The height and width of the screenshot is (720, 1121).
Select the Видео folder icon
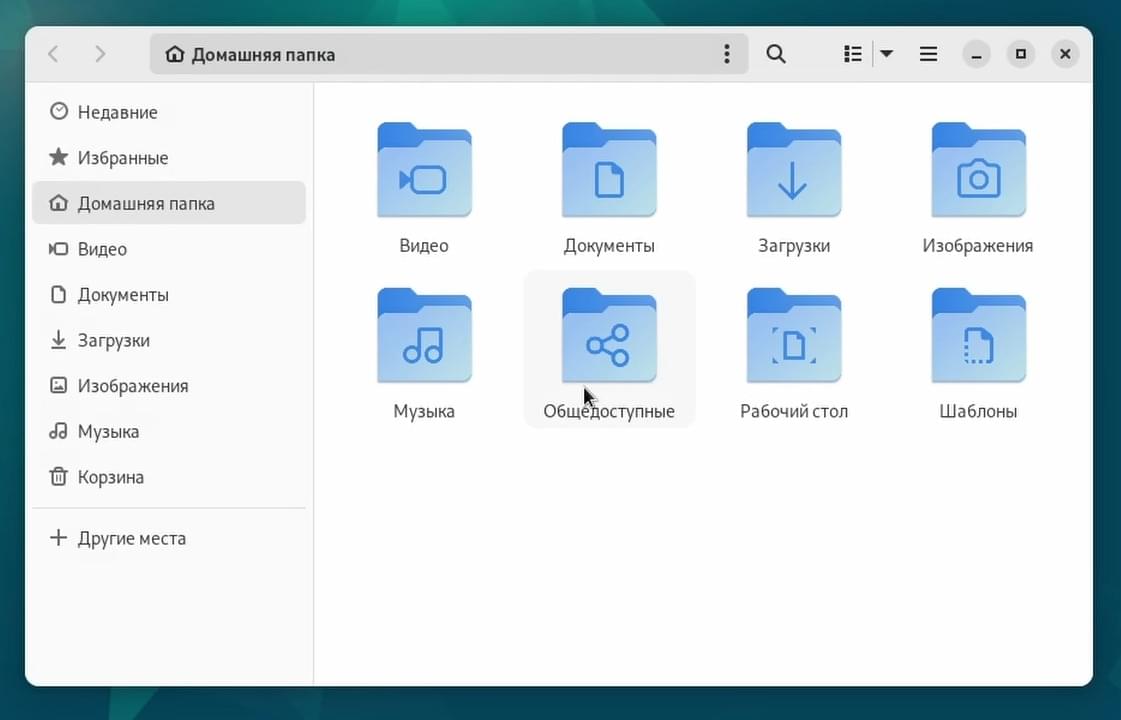(x=424, y=170)
